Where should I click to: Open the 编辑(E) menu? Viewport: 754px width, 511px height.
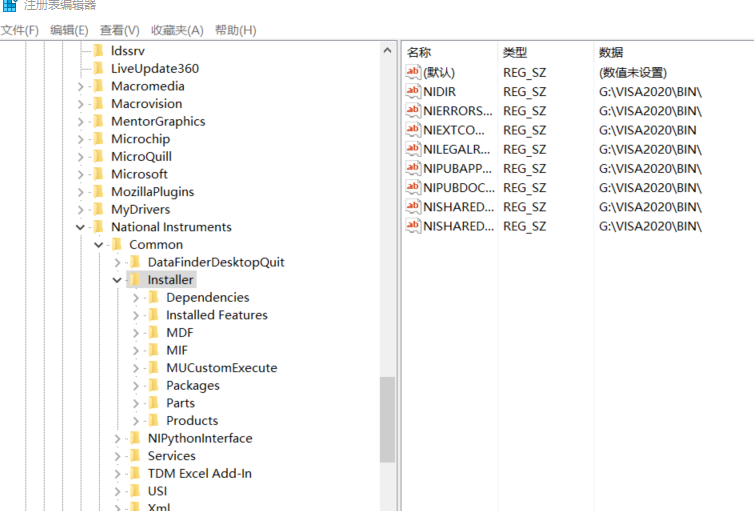tap(69, 30)
